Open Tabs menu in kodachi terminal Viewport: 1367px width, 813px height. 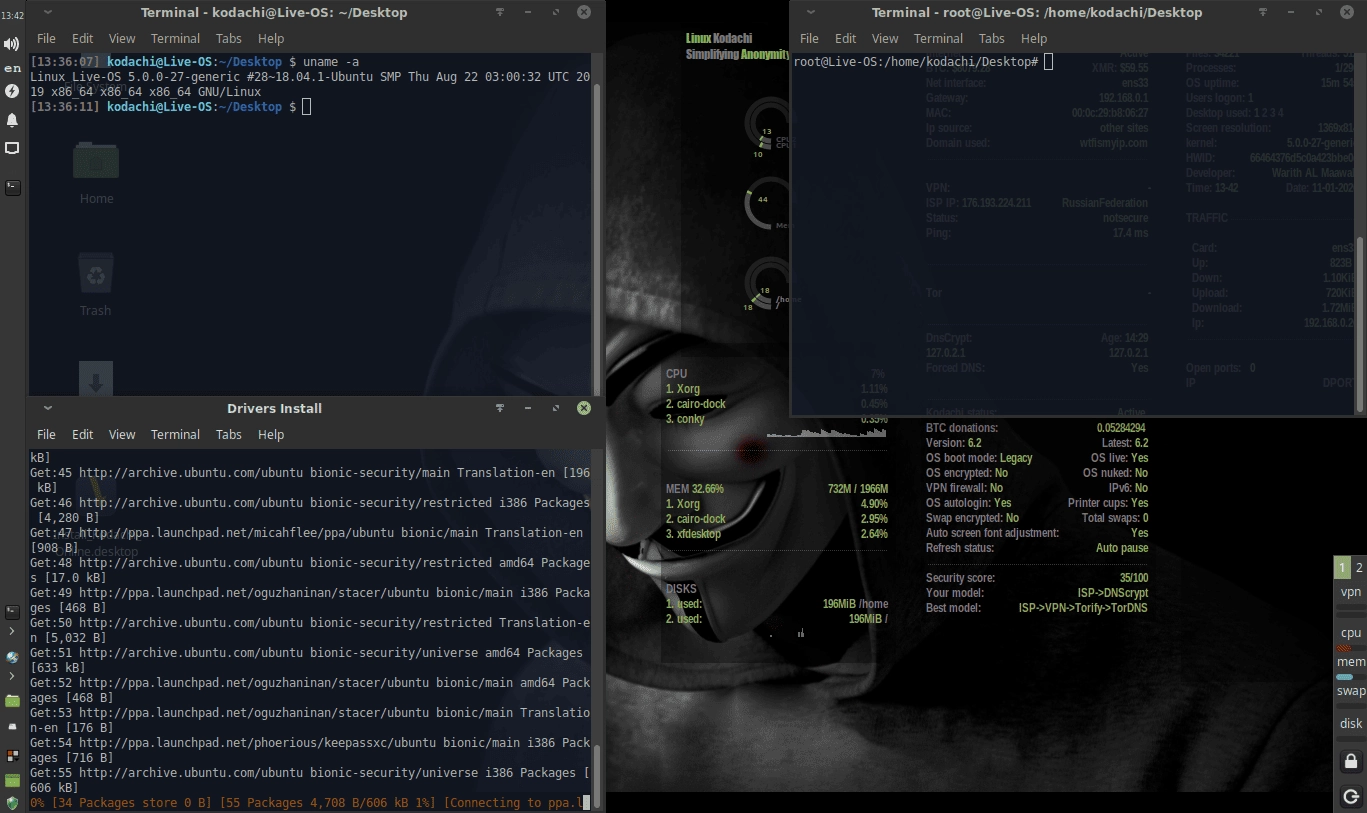pos(229,38)
